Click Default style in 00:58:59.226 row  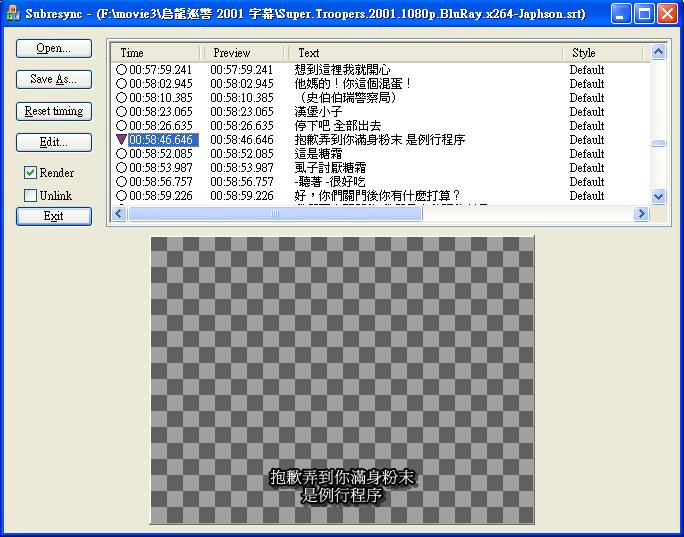pos(587,195)
